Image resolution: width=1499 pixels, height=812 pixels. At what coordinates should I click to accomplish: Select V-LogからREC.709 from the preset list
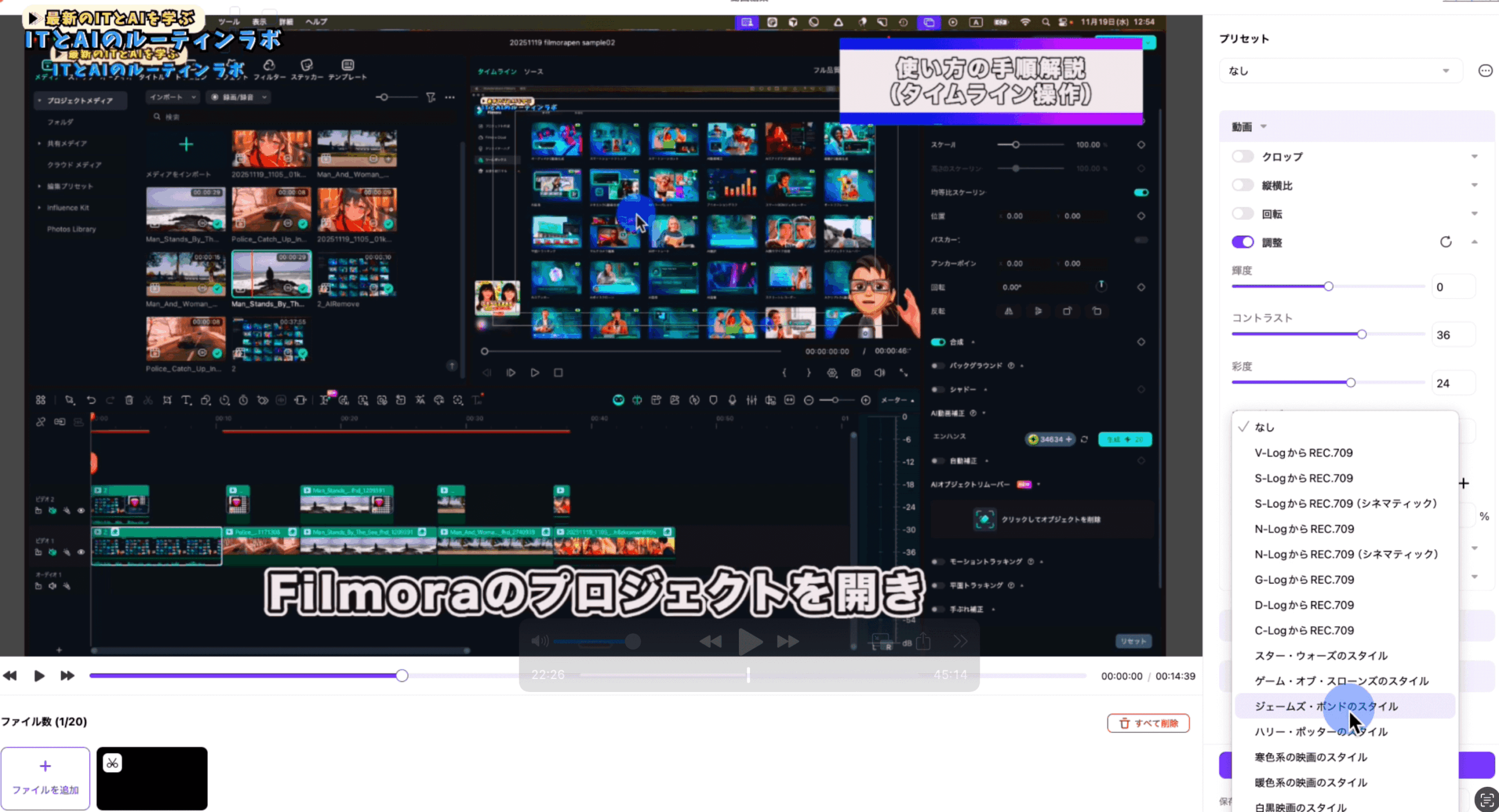(1303, 452)
